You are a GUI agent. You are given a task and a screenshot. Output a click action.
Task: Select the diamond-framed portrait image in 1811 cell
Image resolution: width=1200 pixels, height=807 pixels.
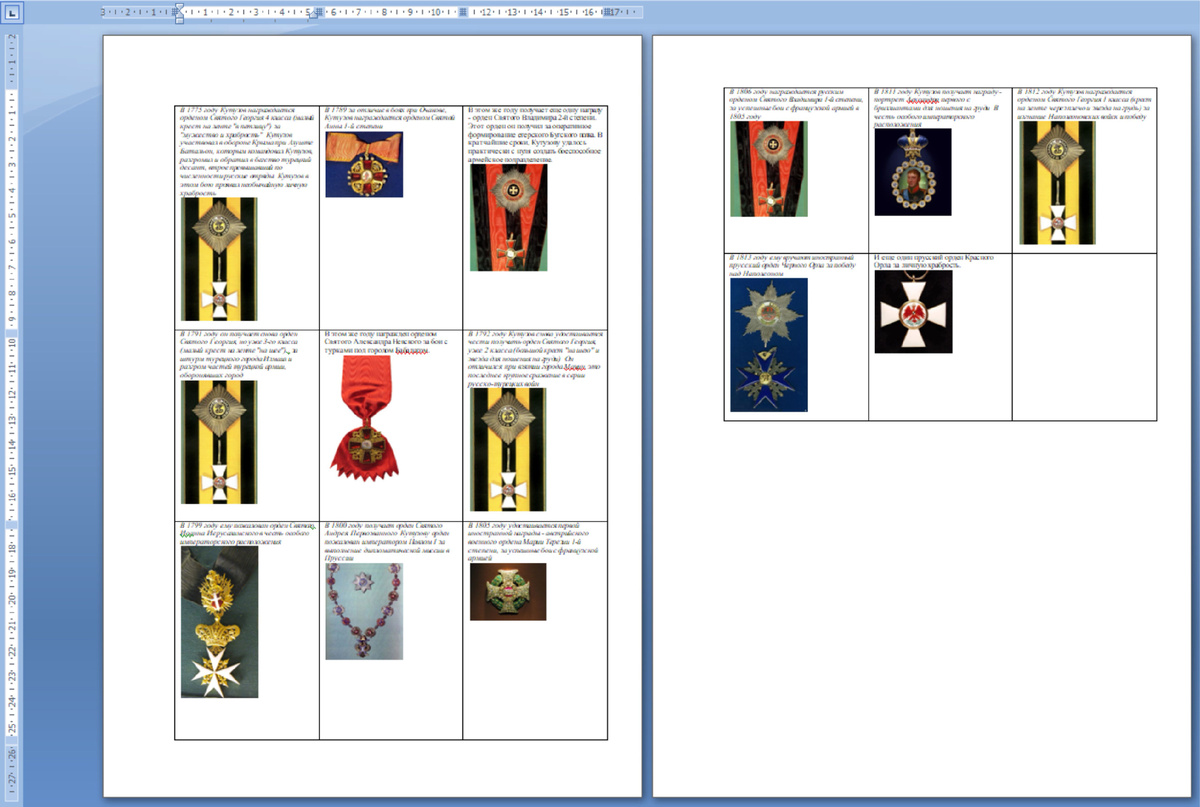[x=913, y=171]
